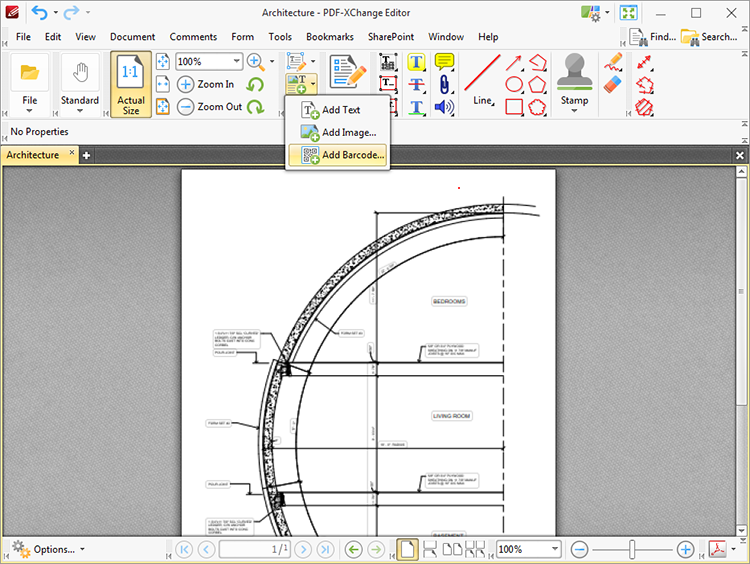750x564 pixels.
Task: Click the Zoom Out button
Action: click(209, 107)
